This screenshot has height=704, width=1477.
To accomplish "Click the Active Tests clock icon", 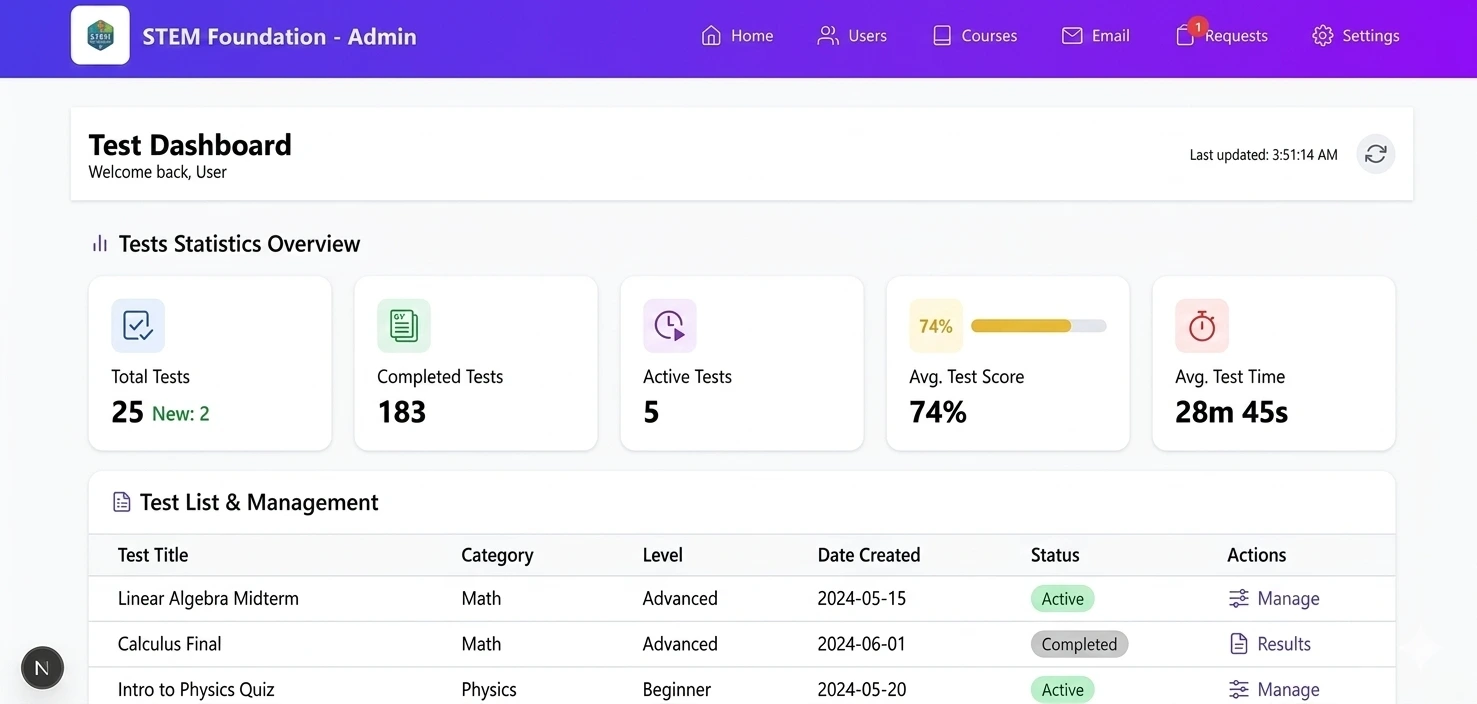I will point(669,326).
